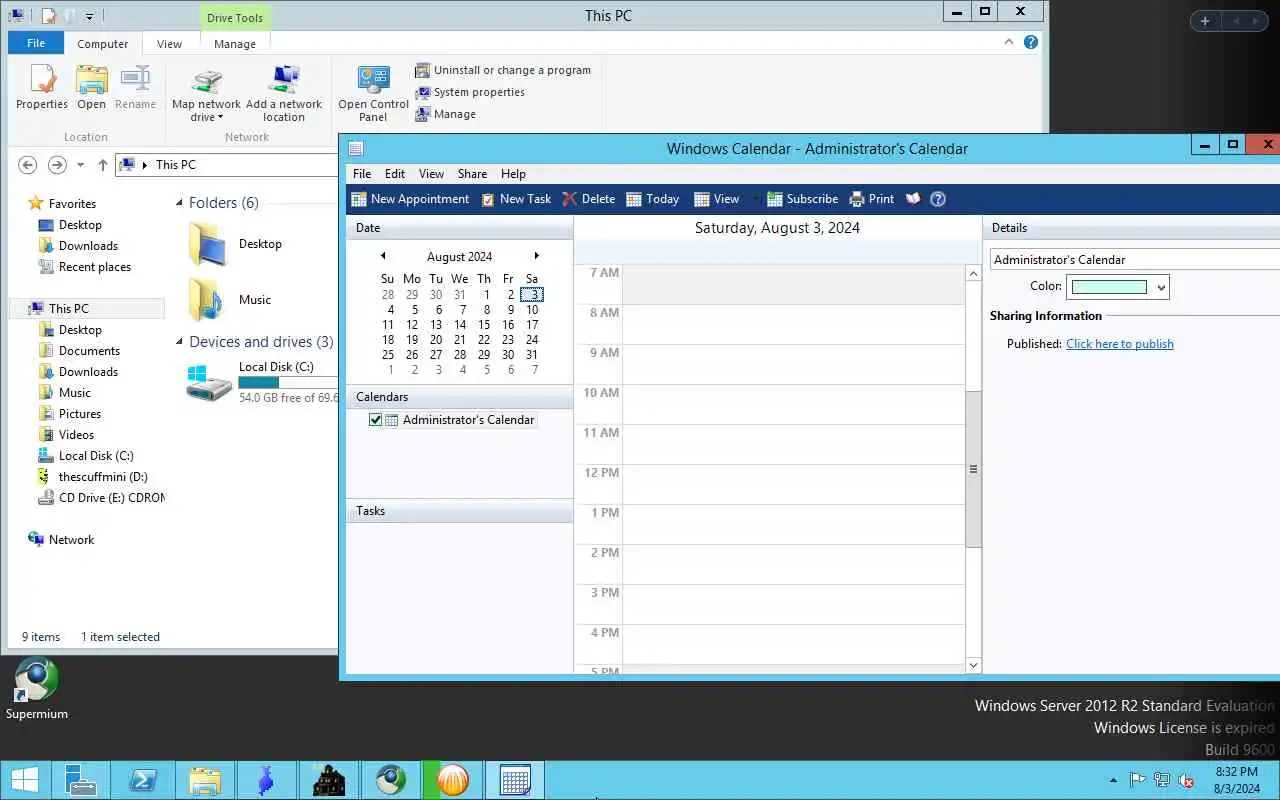Select thescuffmini (D:) in tree
The image size is (1280, 800).
point(93,477)
